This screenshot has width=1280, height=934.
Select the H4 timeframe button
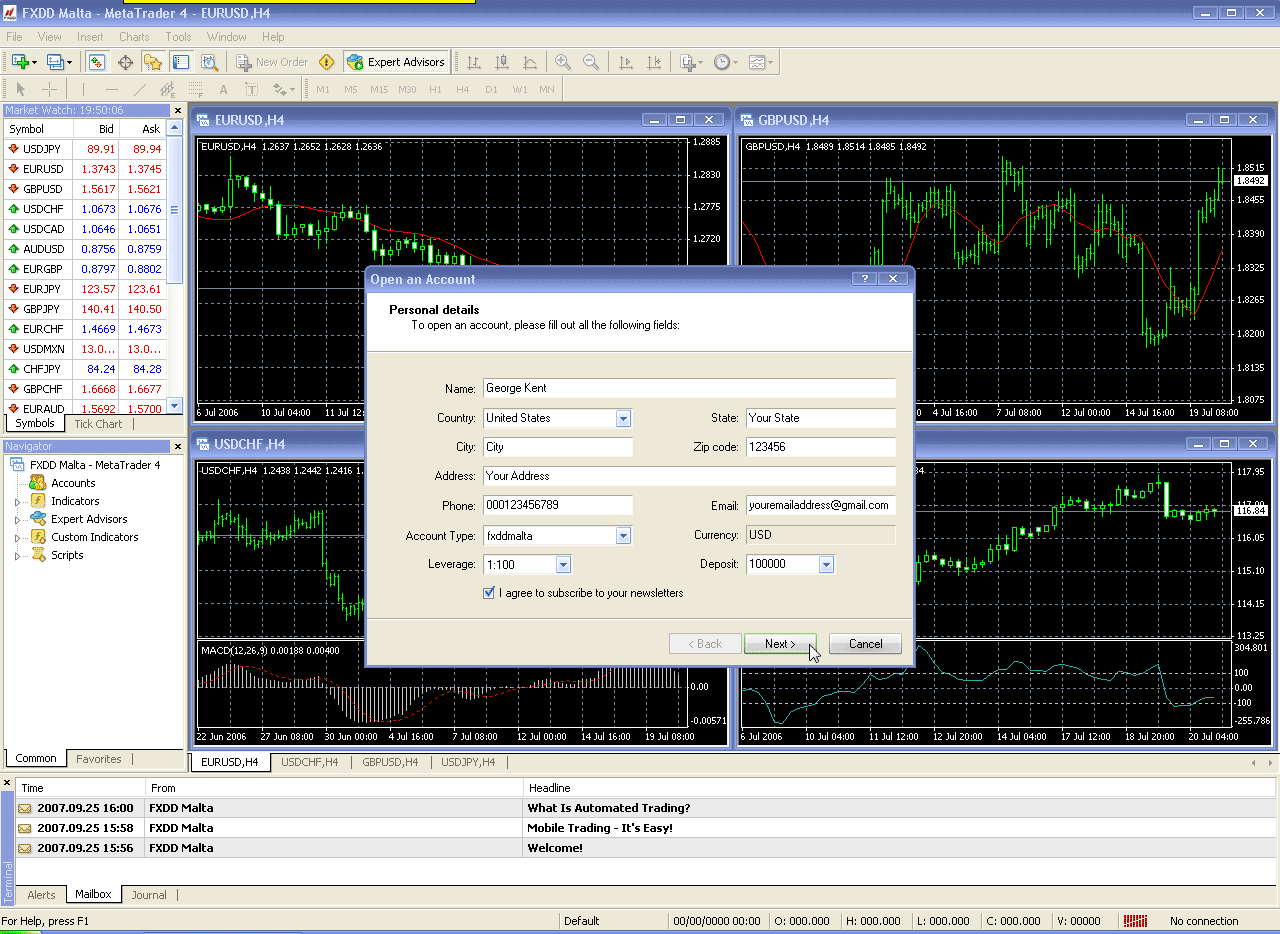point(463,89)
